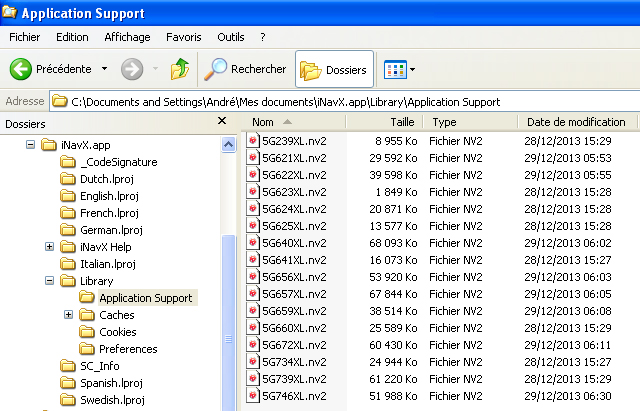The image size is (640, 411).
Task: Open the Affichage menu
Action: pos(127,37)
